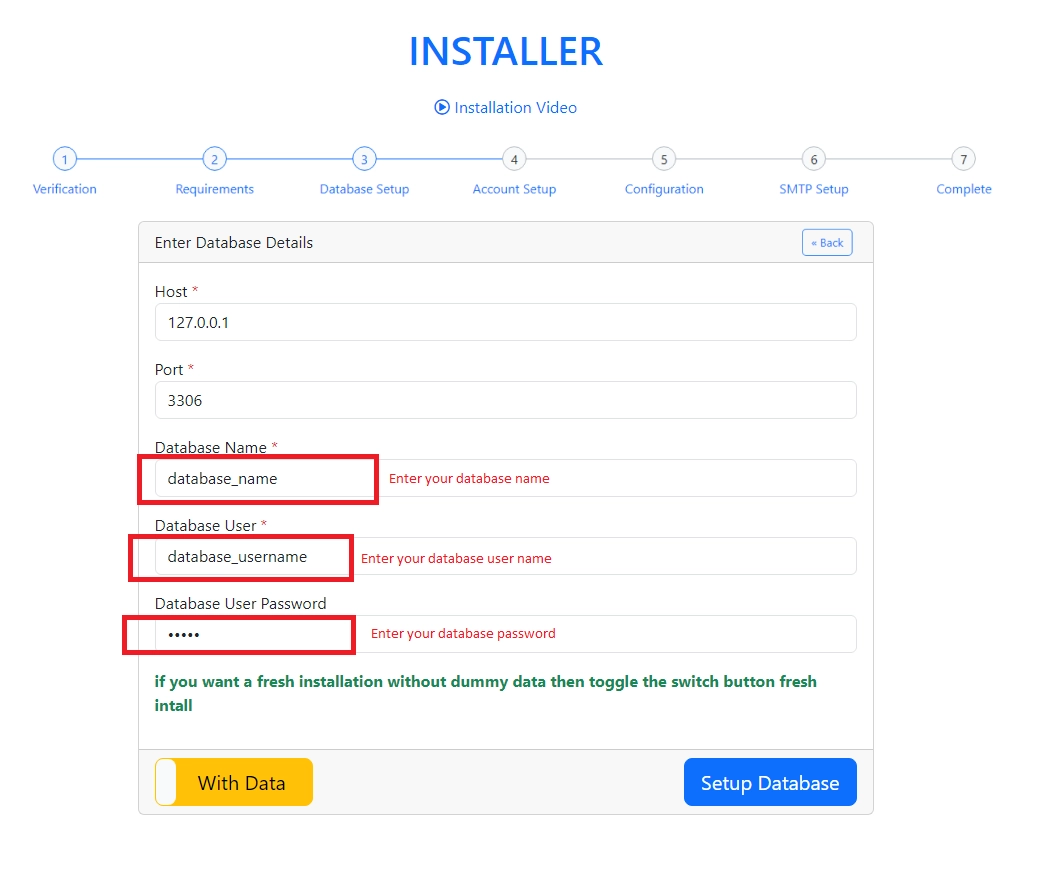The image size is (1051, 871).
Task: Select step 6 circle for SMTP Setup
Action: click(x=814, y=160)
